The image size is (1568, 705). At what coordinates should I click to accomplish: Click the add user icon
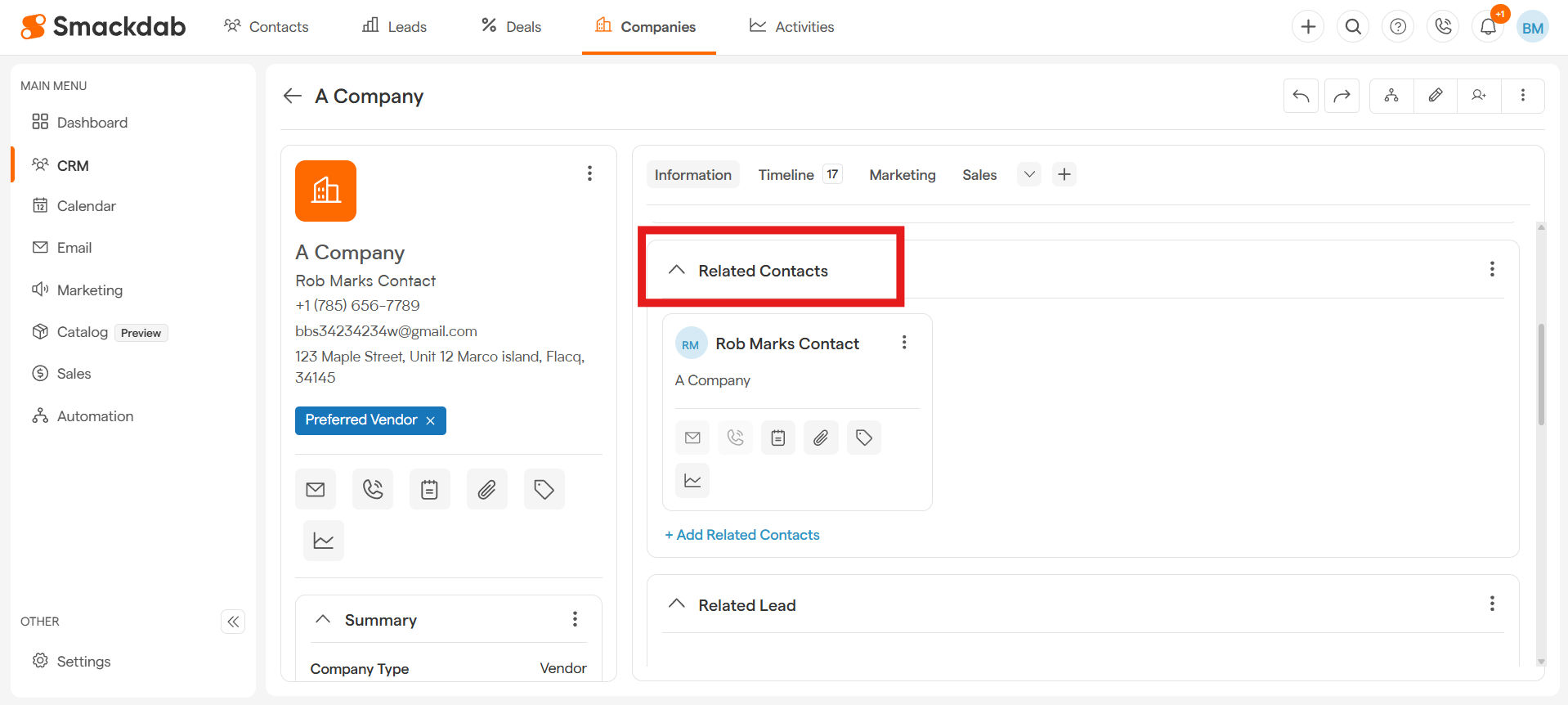coord(1478,96)
